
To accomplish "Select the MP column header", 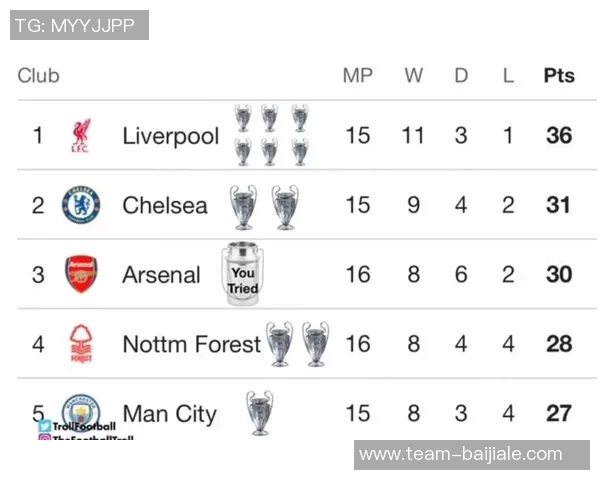I will 357,75.
